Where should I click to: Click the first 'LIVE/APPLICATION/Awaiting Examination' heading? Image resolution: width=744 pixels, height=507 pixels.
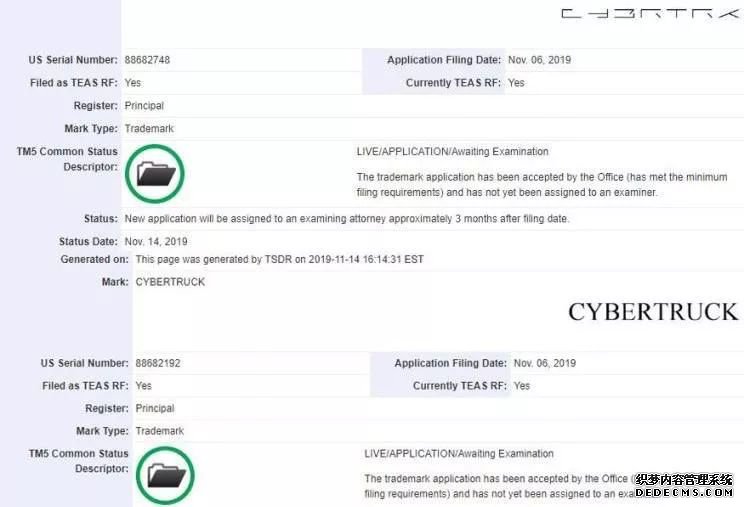click(453, 152)
